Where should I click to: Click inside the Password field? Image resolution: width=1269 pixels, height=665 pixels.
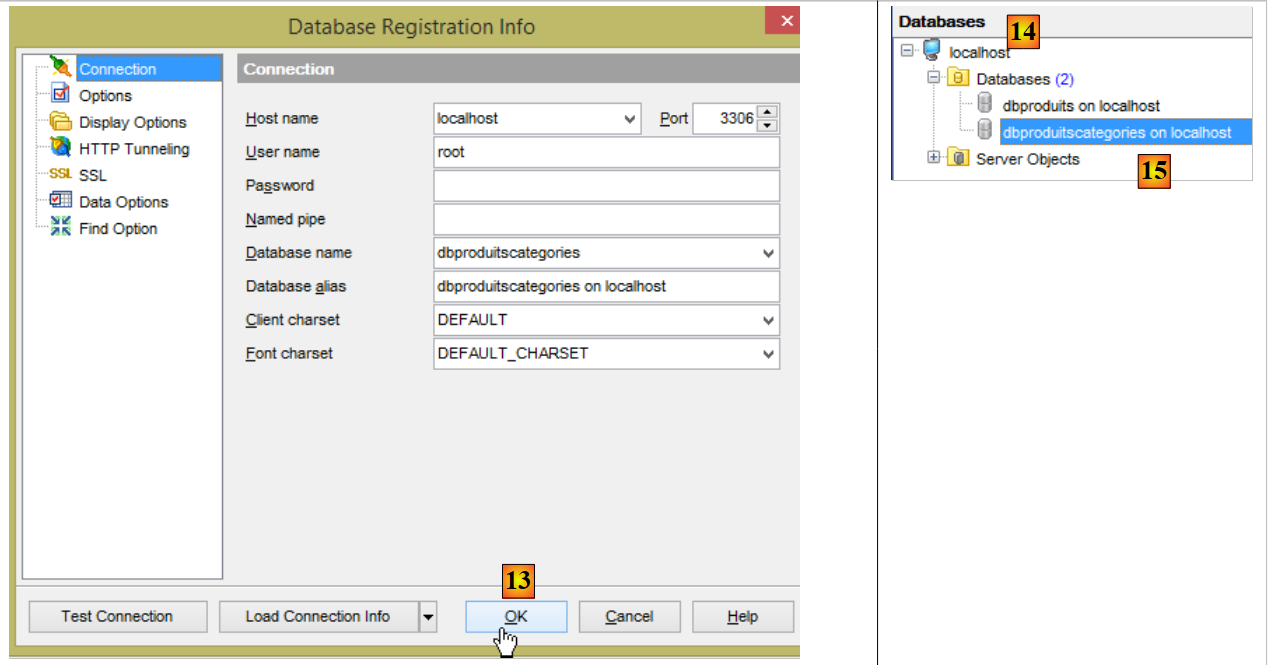coord(606,186)
